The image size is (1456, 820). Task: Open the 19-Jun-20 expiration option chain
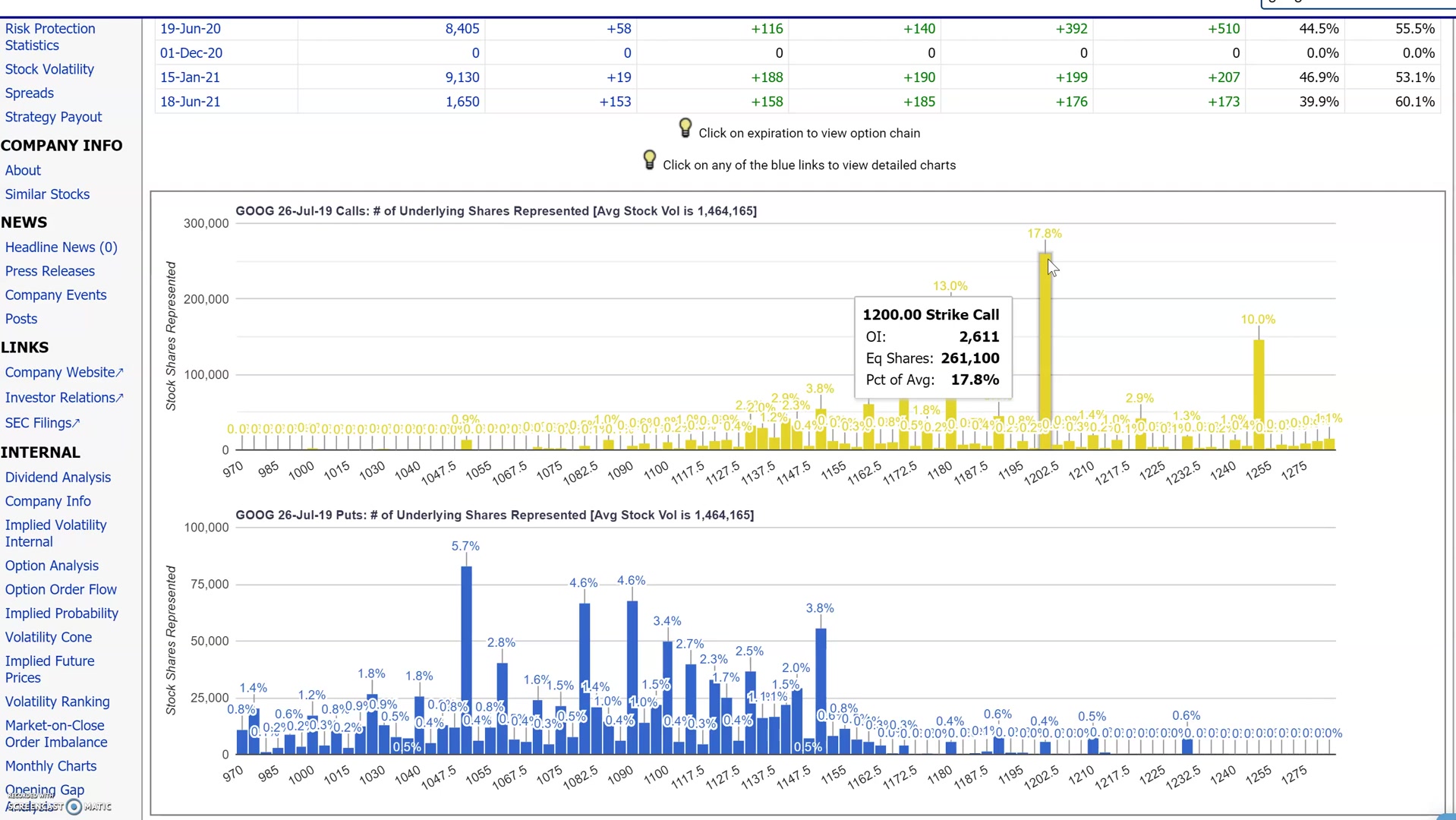[x=190, y=29]
